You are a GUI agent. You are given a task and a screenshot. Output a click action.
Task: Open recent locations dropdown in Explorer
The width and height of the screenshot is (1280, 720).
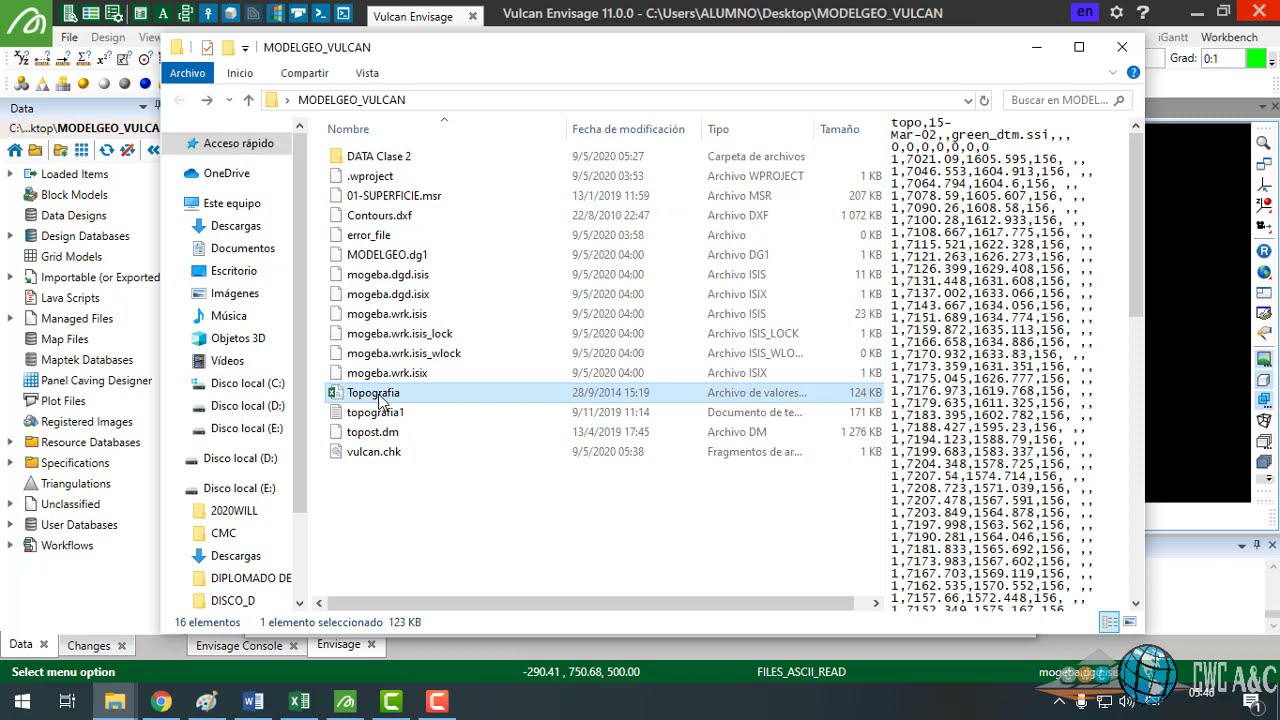click(228, 100)
